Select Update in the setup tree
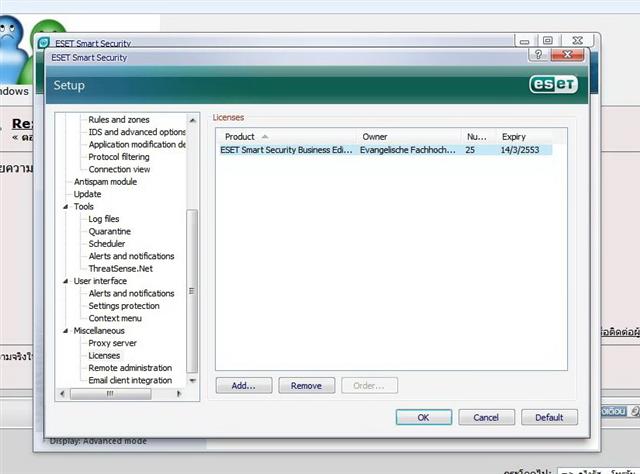Image resolution: width=640 pixels, height=474 pixels. [87, 194]
